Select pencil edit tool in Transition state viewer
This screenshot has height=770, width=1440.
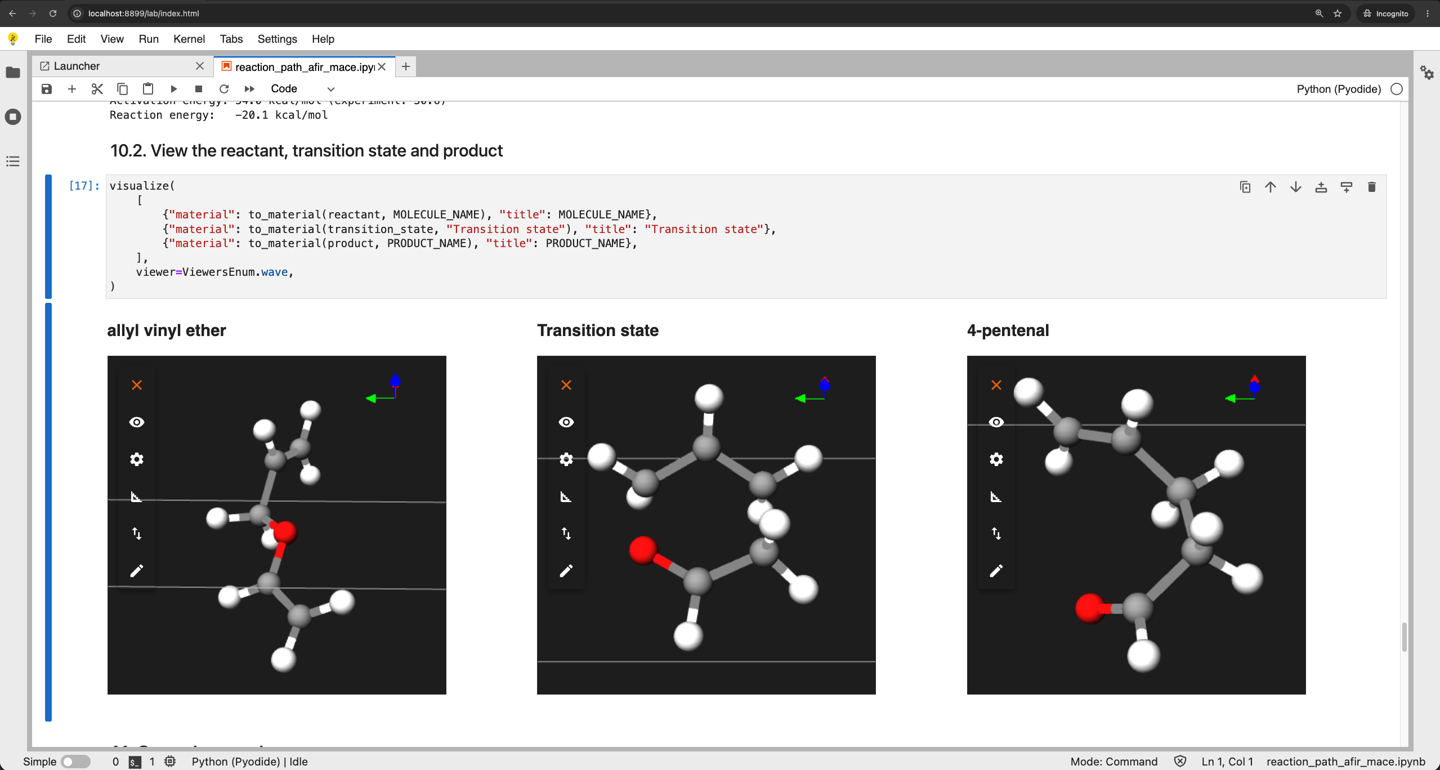click(x=566, y=571)
